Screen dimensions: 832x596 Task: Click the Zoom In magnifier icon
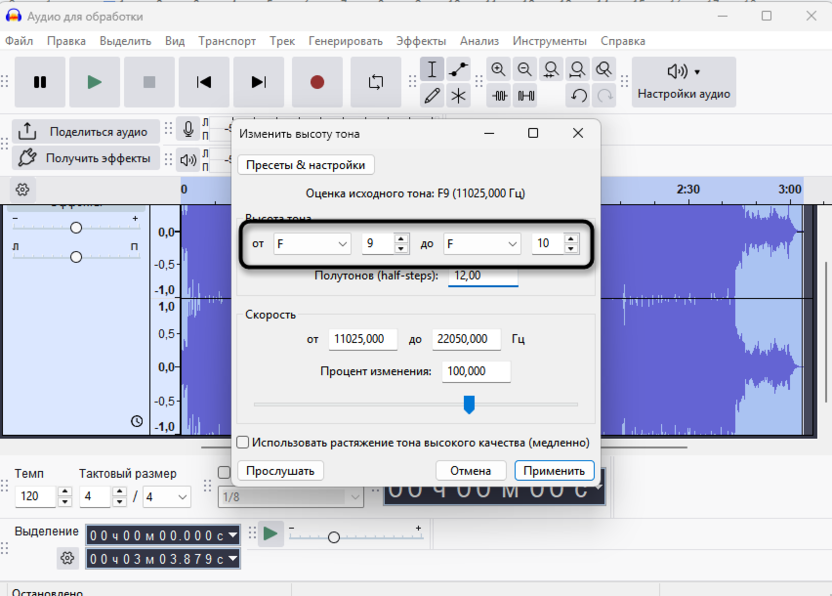point(498,69)
